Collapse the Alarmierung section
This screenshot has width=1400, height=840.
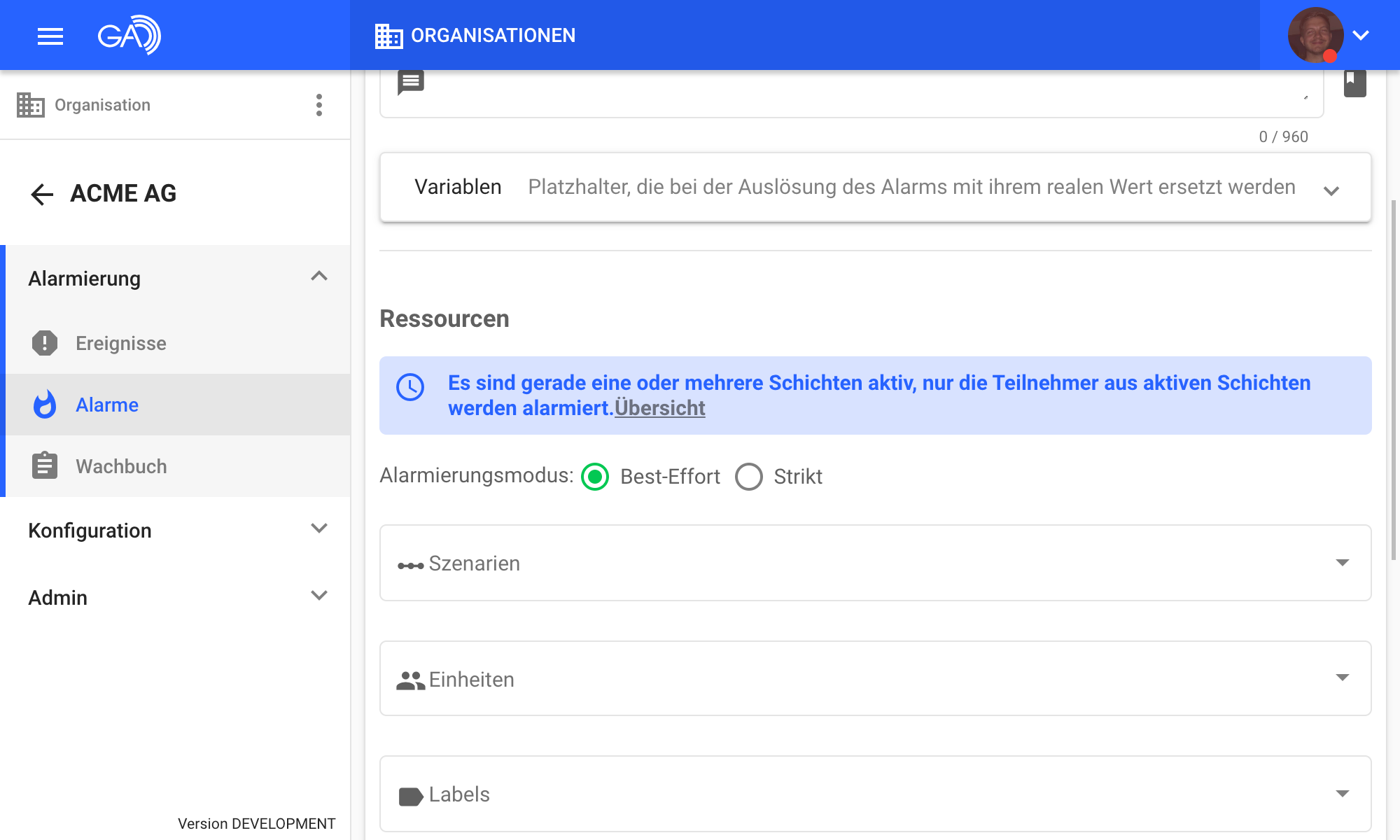319,276
